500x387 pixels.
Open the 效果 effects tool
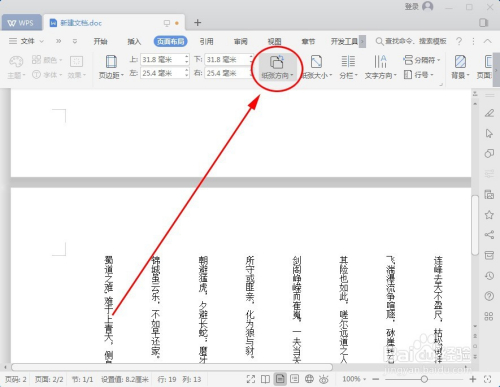[x=76, y=67]
